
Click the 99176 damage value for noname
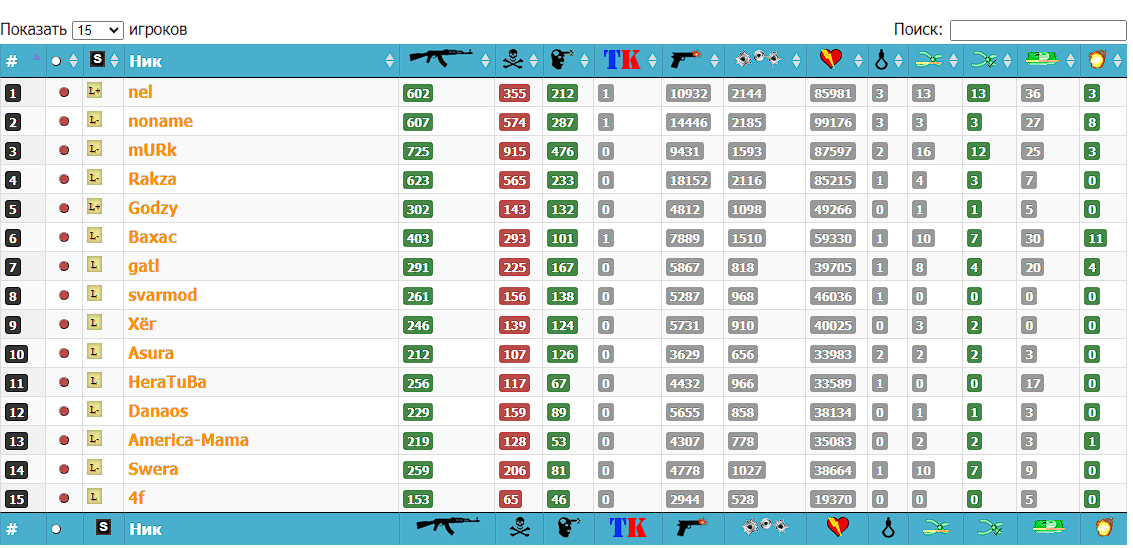832,122
